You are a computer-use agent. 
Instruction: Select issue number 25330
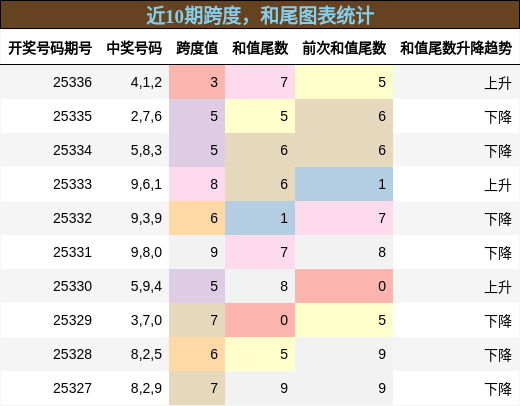pyautogui.click(x=72, y=286)
